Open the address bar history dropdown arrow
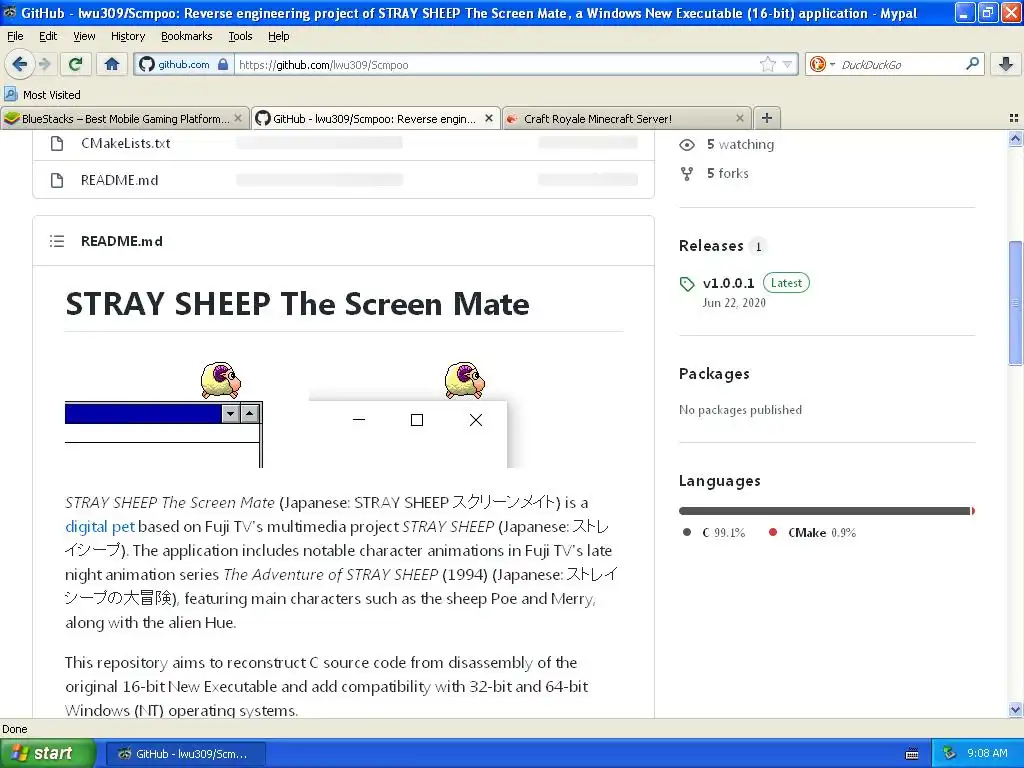 tap(788, 64)
